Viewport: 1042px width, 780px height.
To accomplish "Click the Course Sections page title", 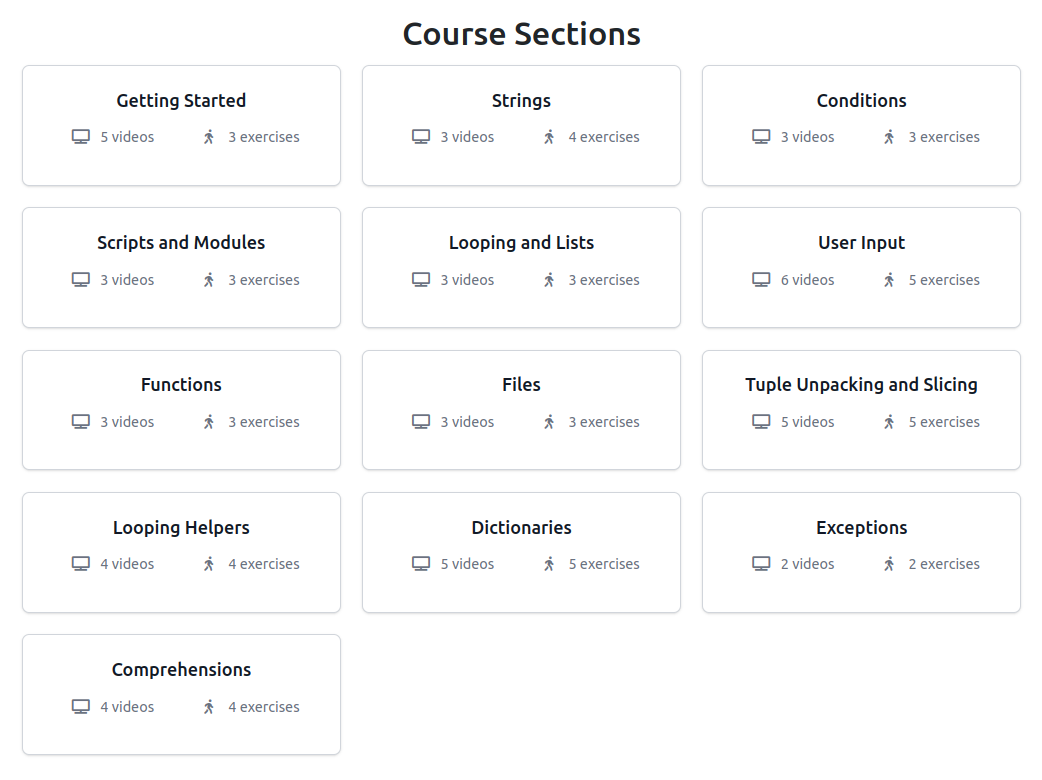I will (521, 33).
